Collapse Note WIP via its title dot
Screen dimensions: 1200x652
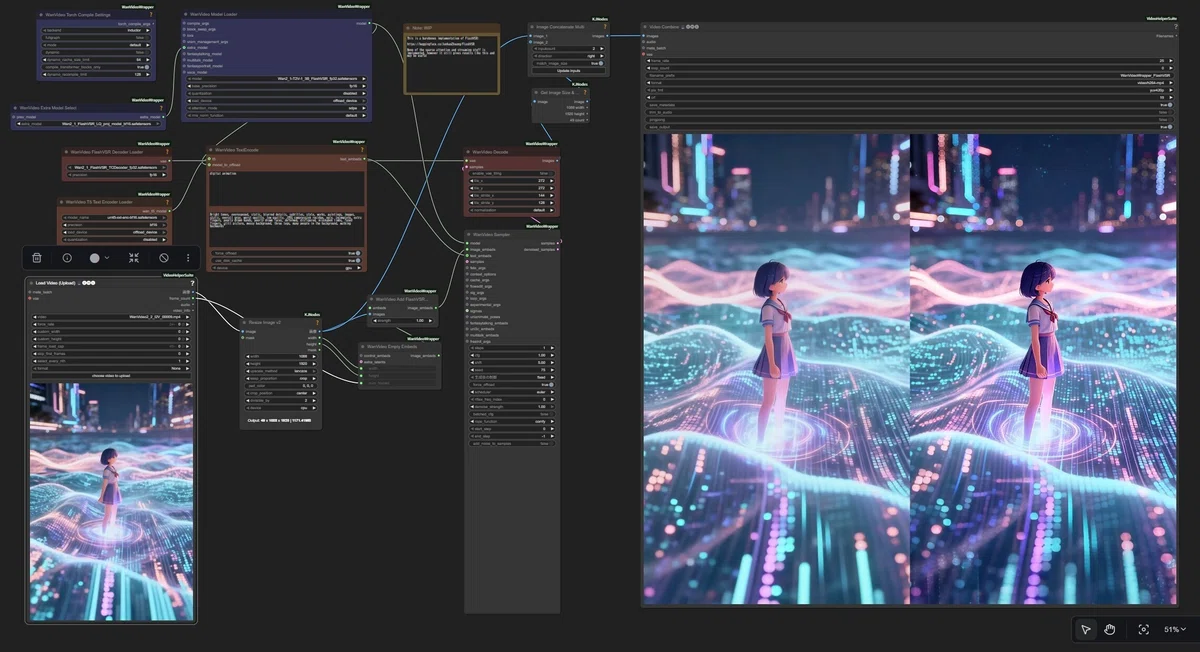pyautogui.click(x=409, y=28)
